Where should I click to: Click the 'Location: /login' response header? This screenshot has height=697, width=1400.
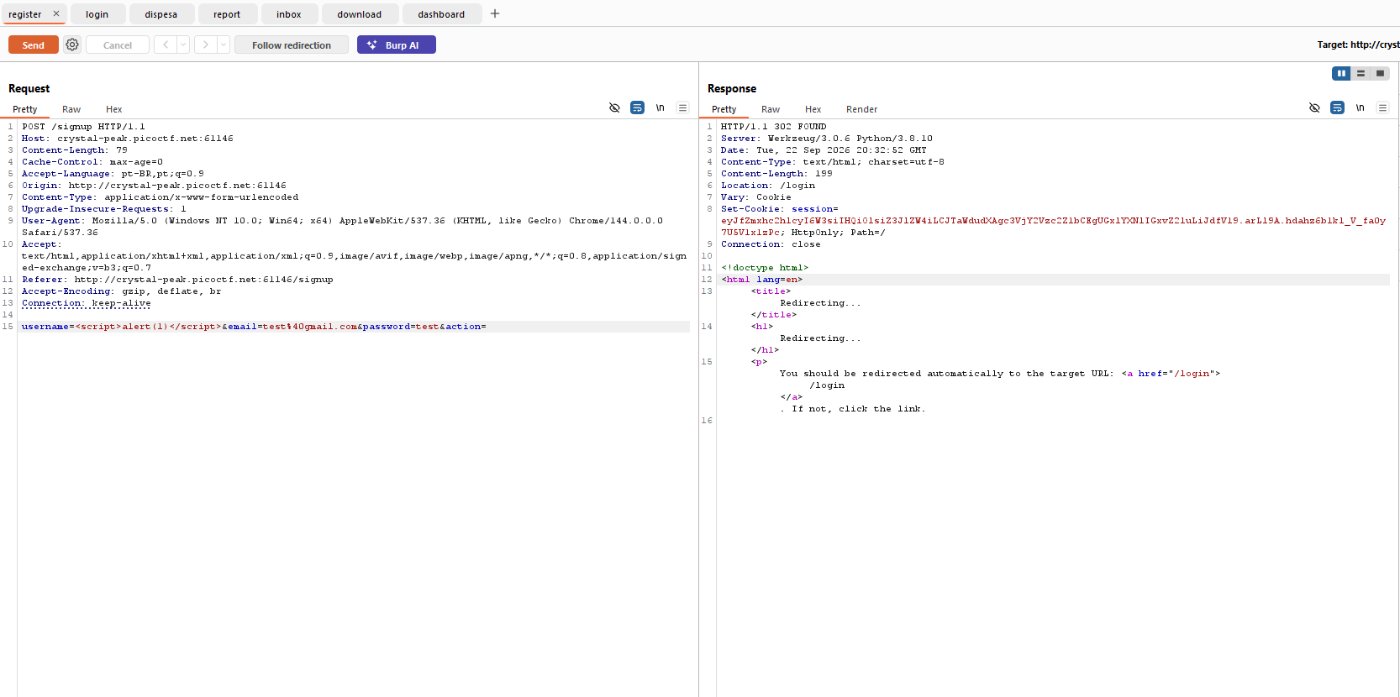pos(768,185)
